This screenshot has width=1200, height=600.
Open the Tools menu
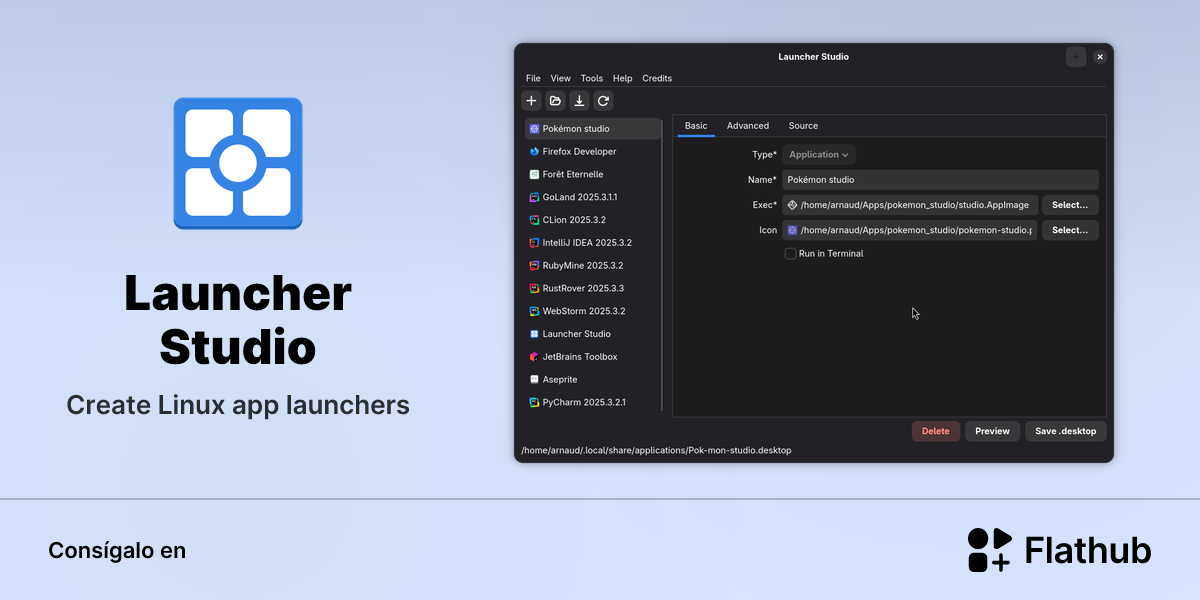[592, 78]
